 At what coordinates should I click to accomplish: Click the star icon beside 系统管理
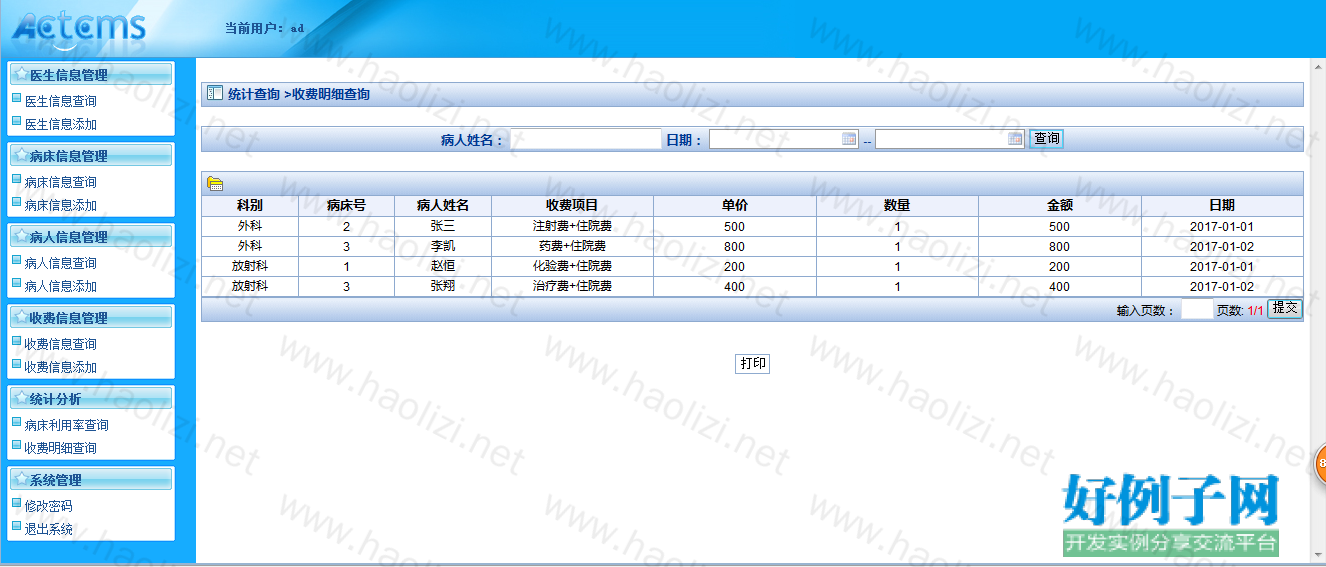pos(20,480)
